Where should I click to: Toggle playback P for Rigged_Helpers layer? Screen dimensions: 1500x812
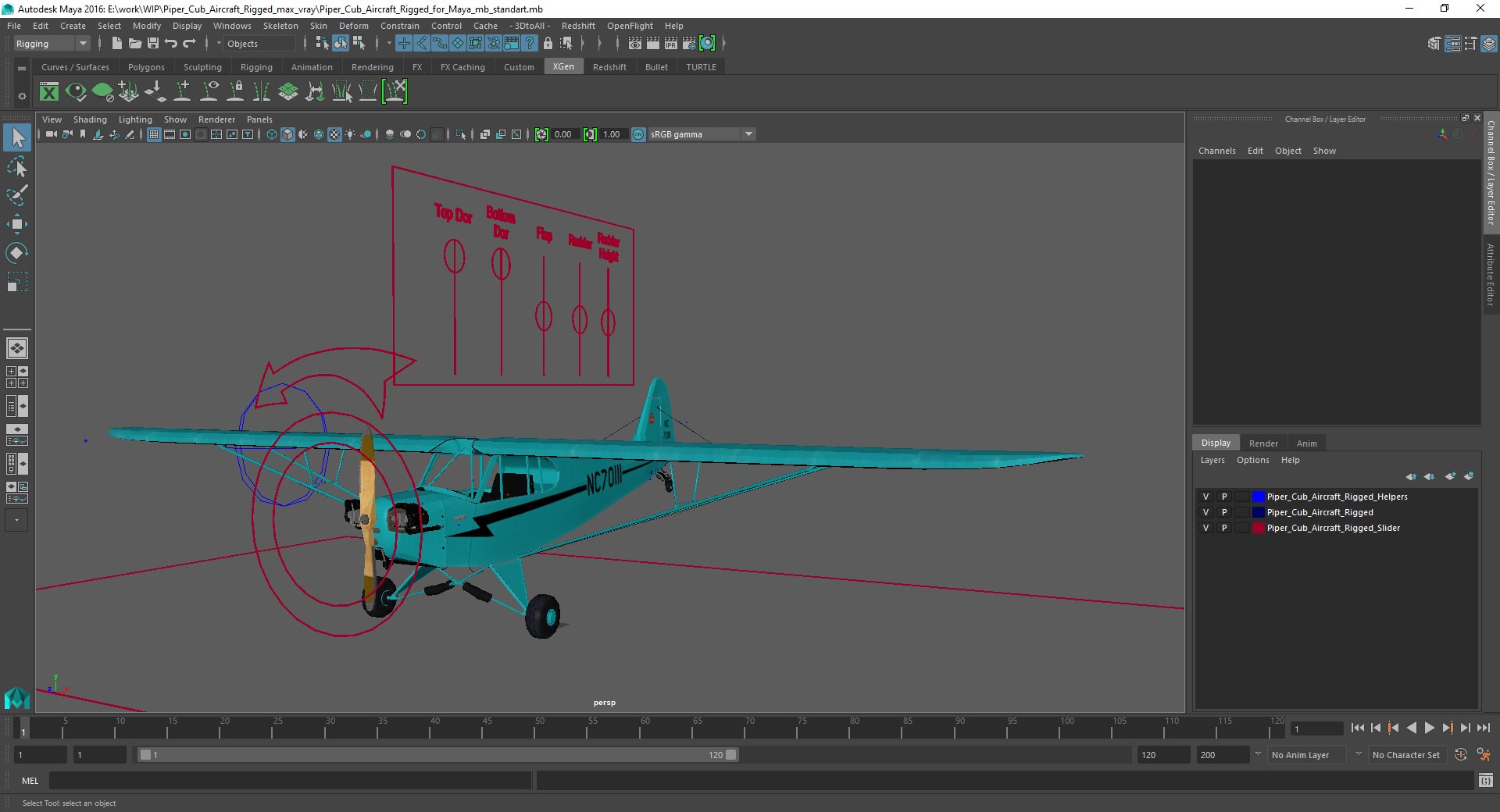[x=1224, y=497]
